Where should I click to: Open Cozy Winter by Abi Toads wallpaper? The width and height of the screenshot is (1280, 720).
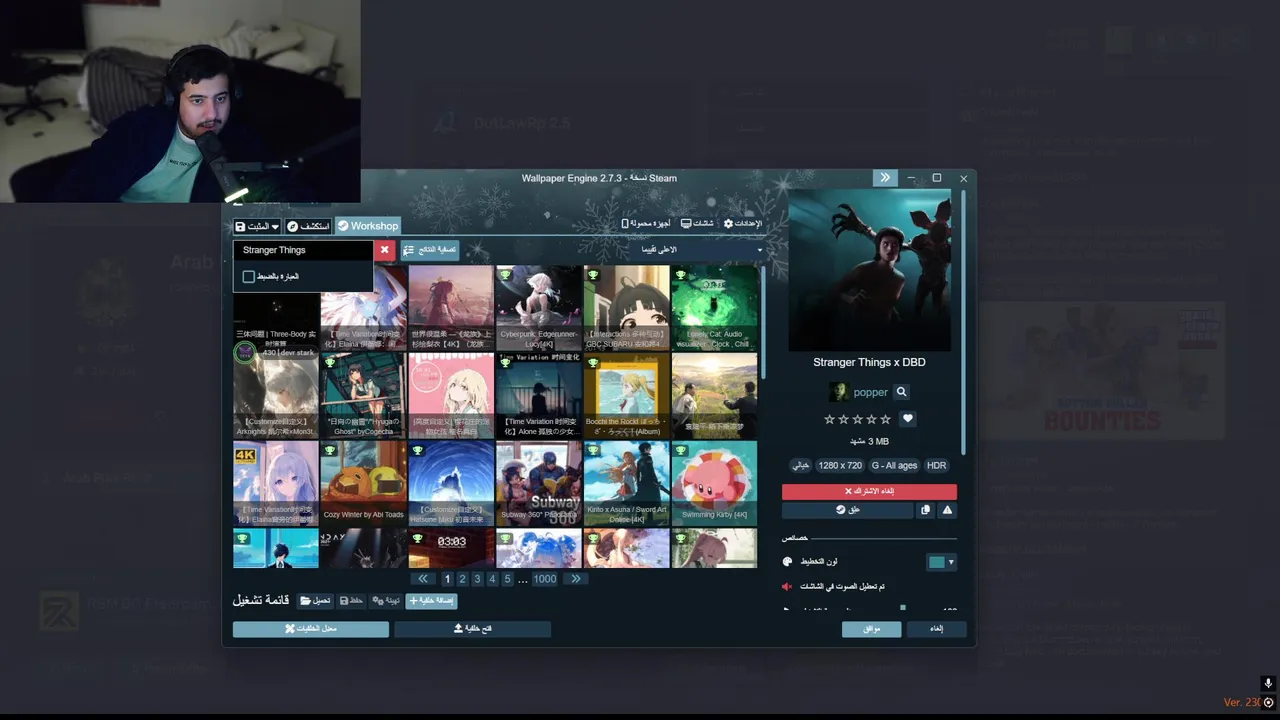pos(364,484)
